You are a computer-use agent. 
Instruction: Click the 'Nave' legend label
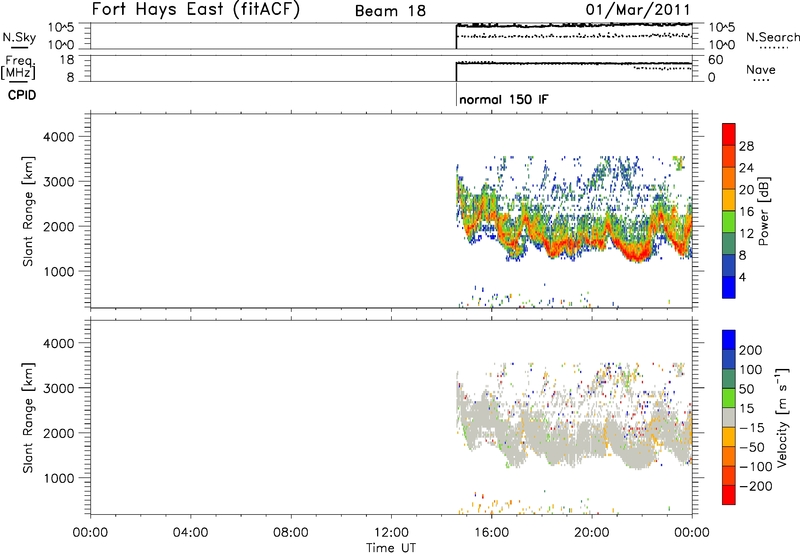point(760,70)
